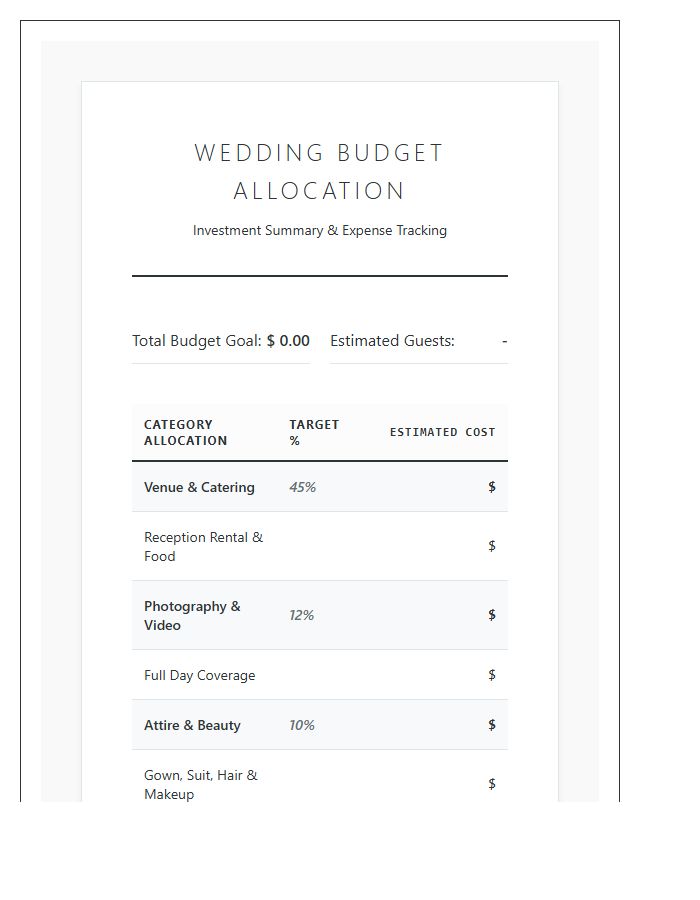This screenshot has height=900, width=700.
Task: Click the Reception Rental & Food cost cell
Action: 492,546
